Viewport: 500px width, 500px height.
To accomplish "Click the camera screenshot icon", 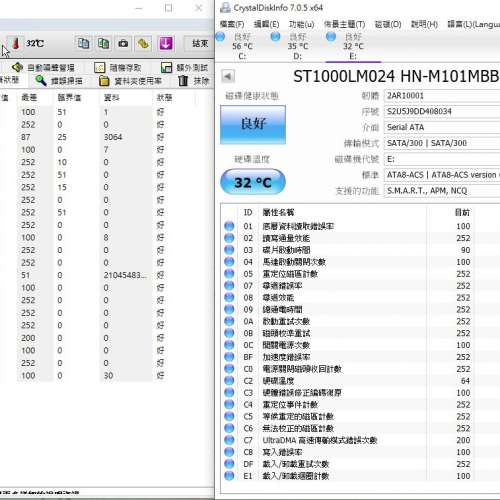I will [x=123, y=43].
